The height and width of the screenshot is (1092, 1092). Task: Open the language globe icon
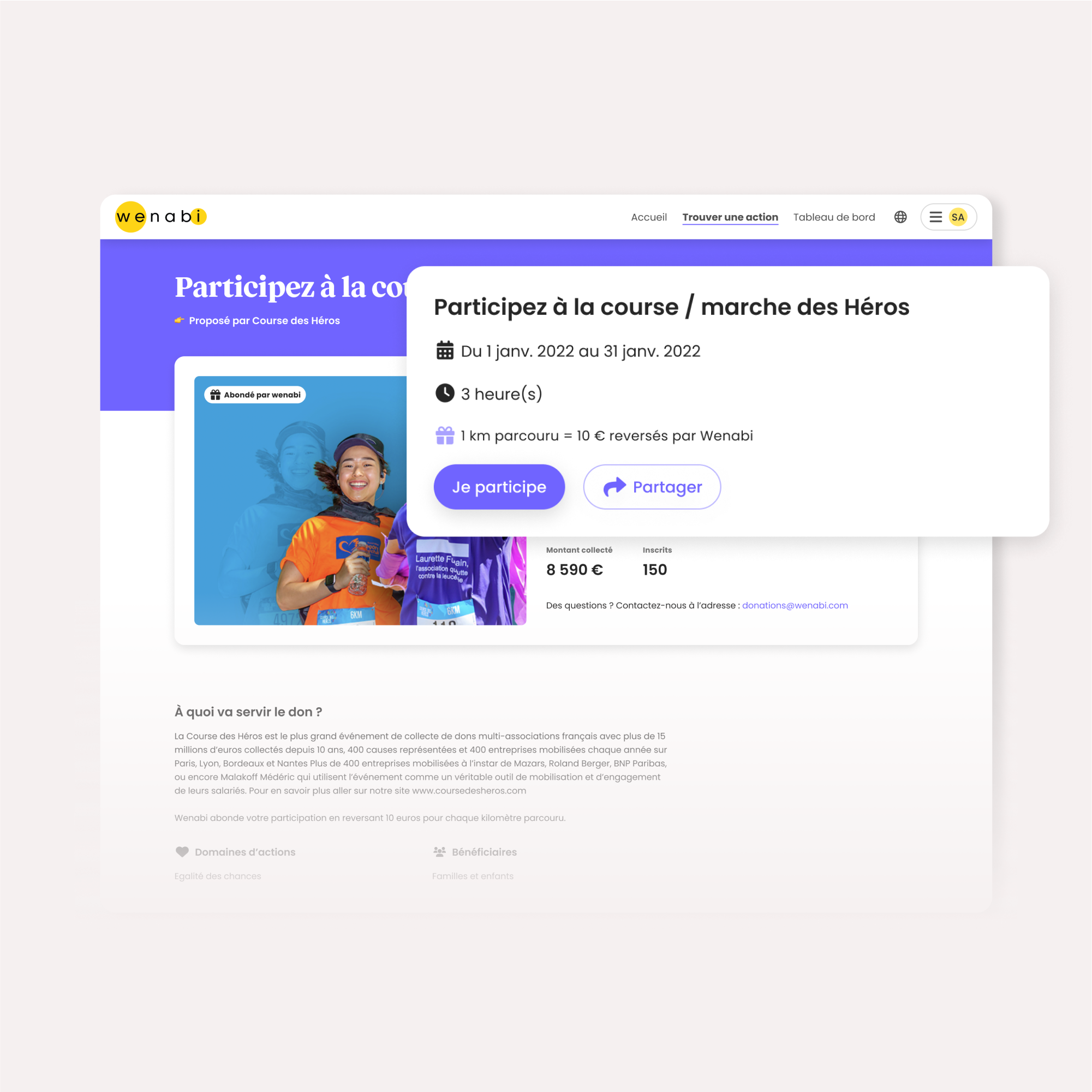(x=900, y=217)
